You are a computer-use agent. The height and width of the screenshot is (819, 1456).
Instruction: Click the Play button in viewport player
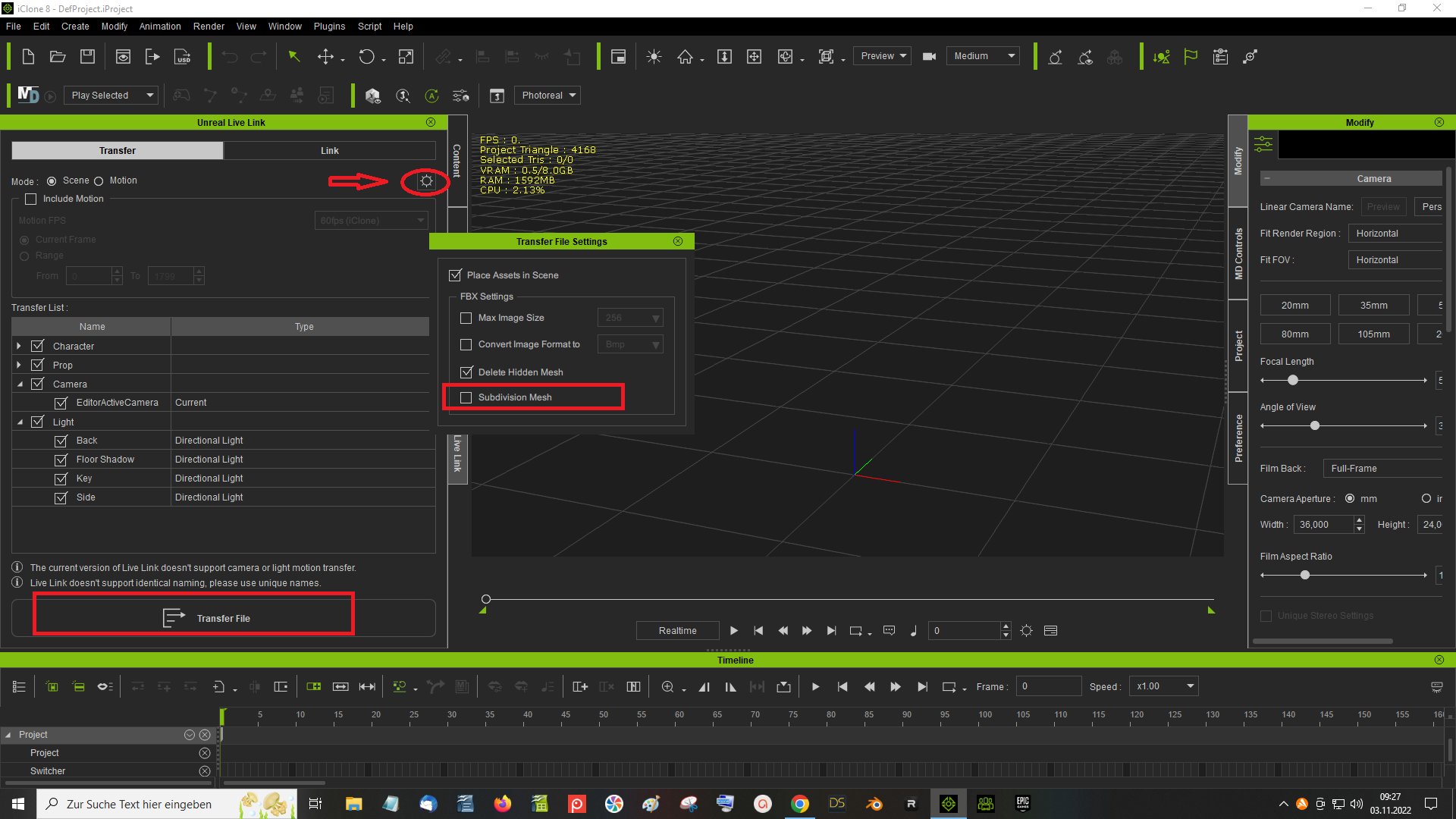[733, 631]
